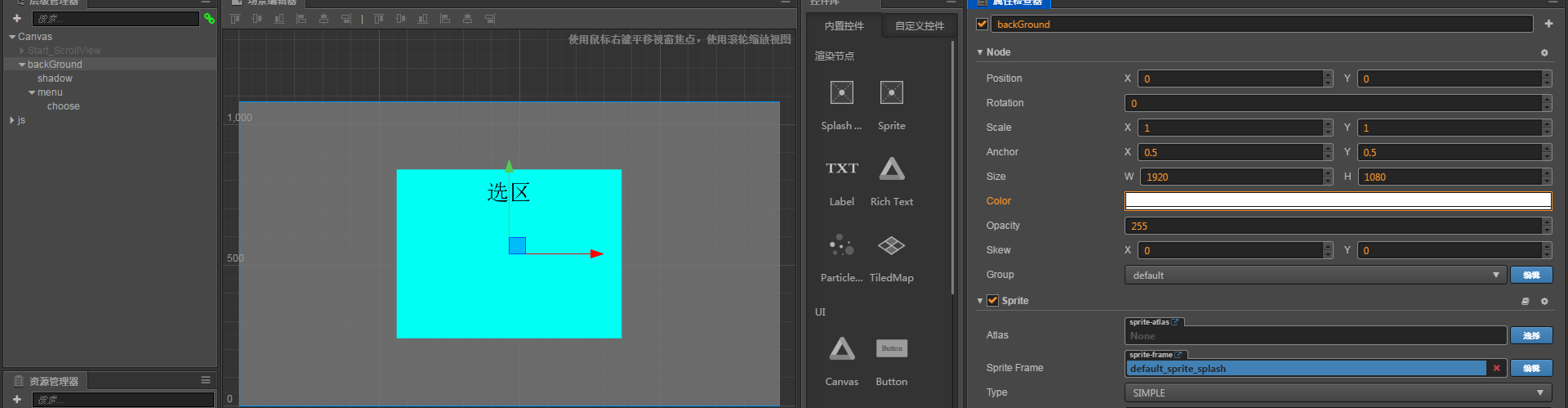The width and height of the screenshot is (1568, 408).
Task: Click the first Align Horizontal Center icon
Action: click(323, 18)
